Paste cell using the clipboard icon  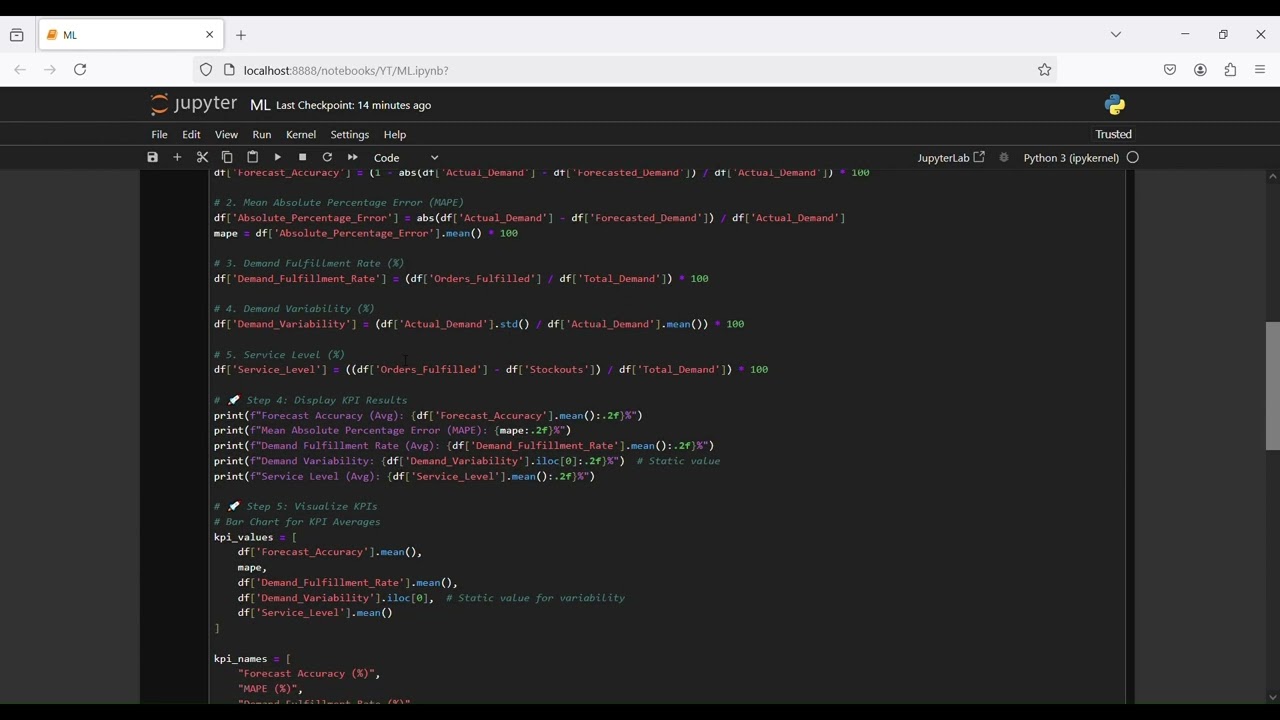(x=253, y=158)
